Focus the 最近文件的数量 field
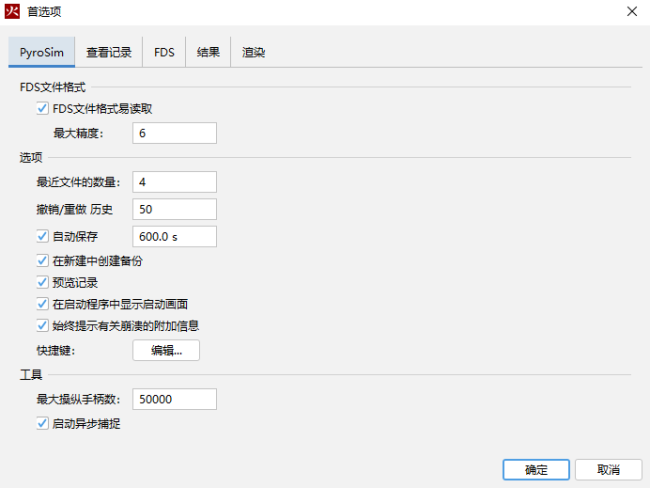This screenshot has height=488, width=650. 174,182
